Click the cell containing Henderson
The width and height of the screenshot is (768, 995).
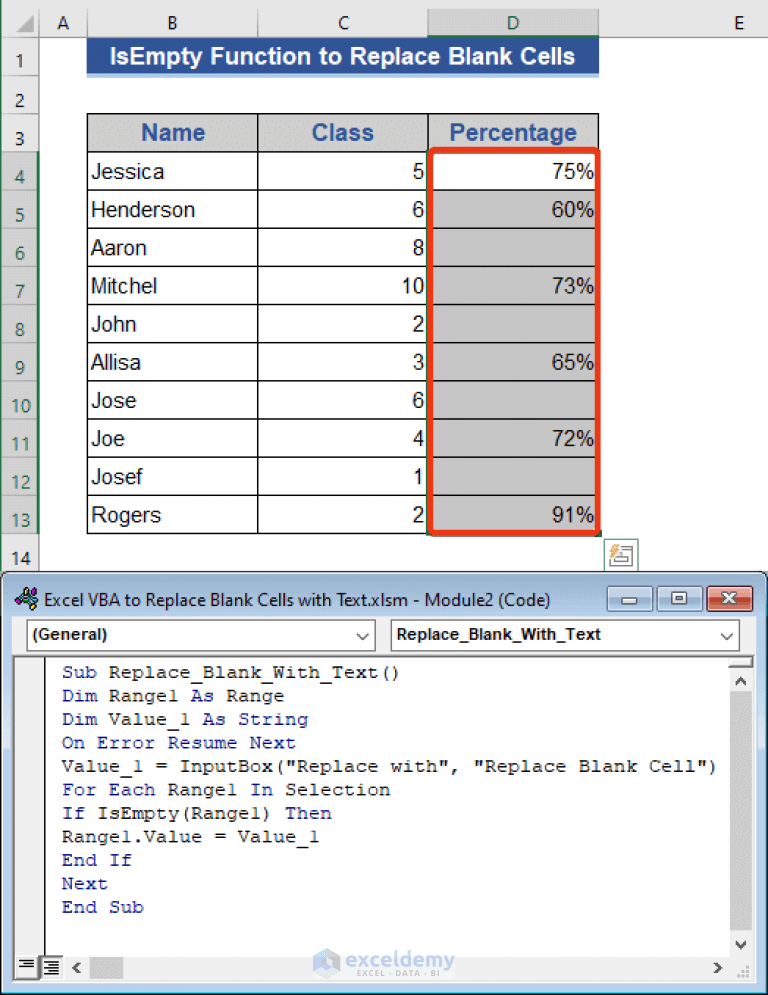173,209
